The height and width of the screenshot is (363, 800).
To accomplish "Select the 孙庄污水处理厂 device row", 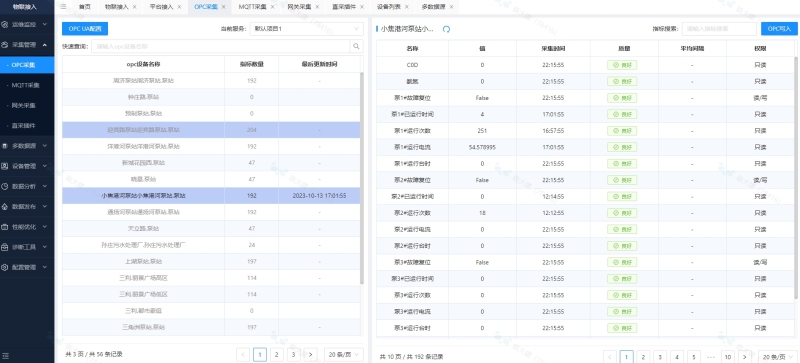I will (211, 245).
